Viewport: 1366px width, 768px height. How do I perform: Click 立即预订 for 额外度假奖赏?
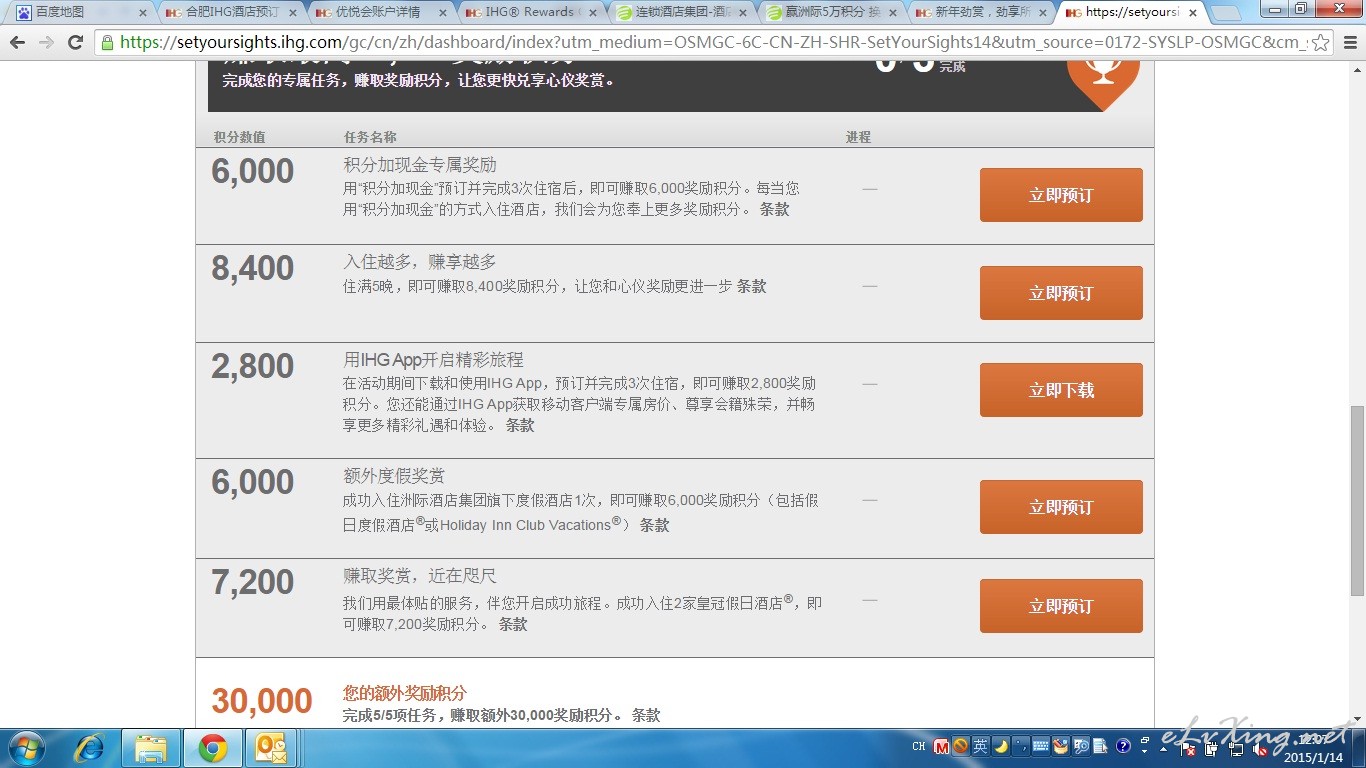pyautogui.click(x=1061, y=507)
